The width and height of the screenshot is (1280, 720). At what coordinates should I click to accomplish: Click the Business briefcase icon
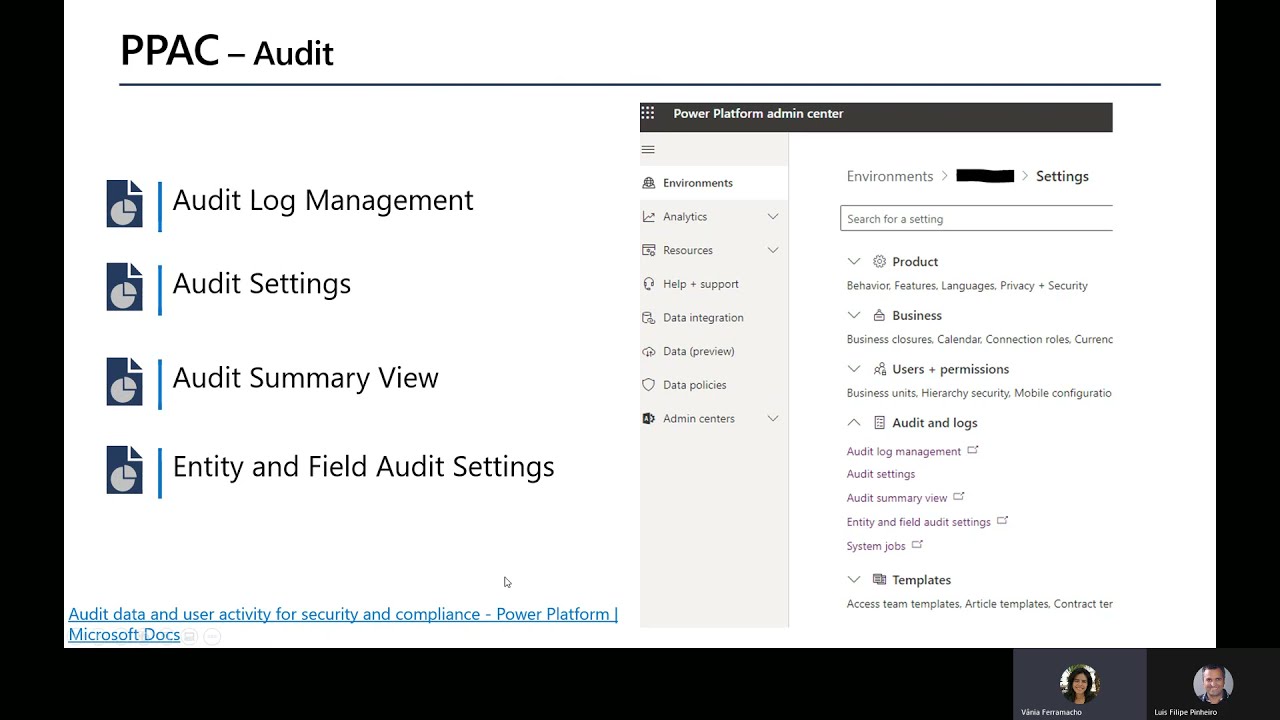click(880, 315)
